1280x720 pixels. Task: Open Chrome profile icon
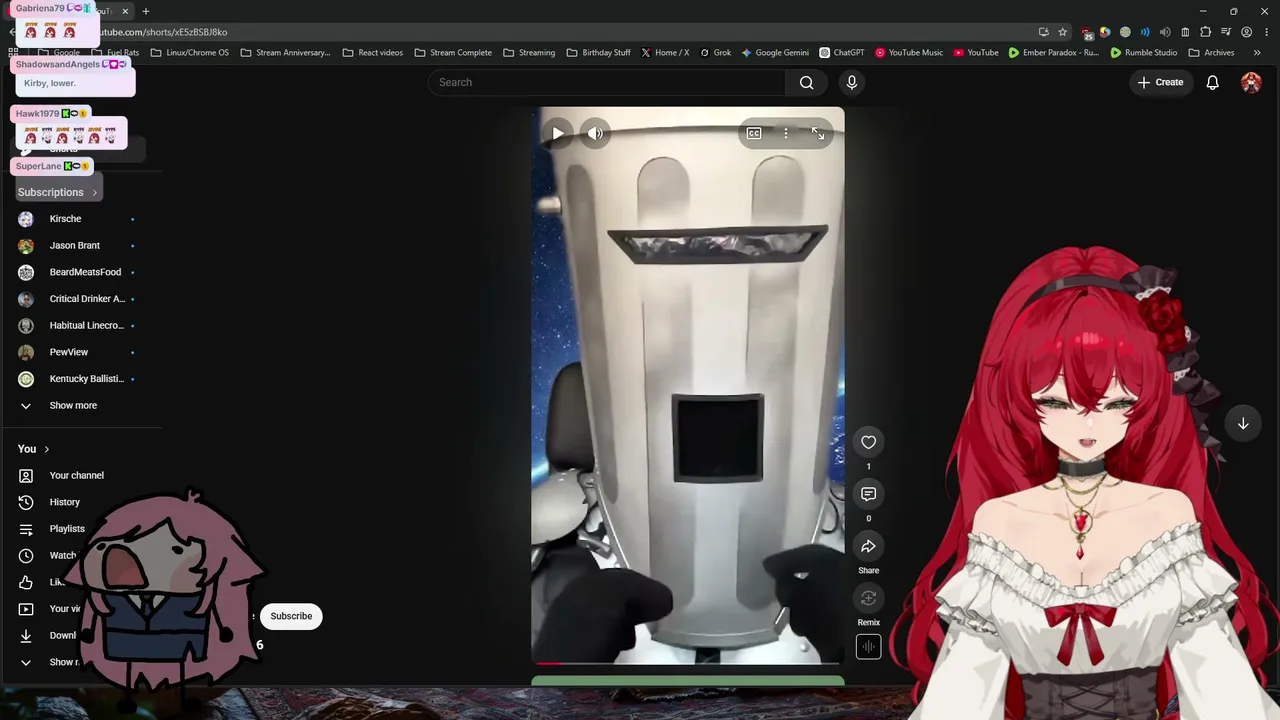click(1246, 32)
